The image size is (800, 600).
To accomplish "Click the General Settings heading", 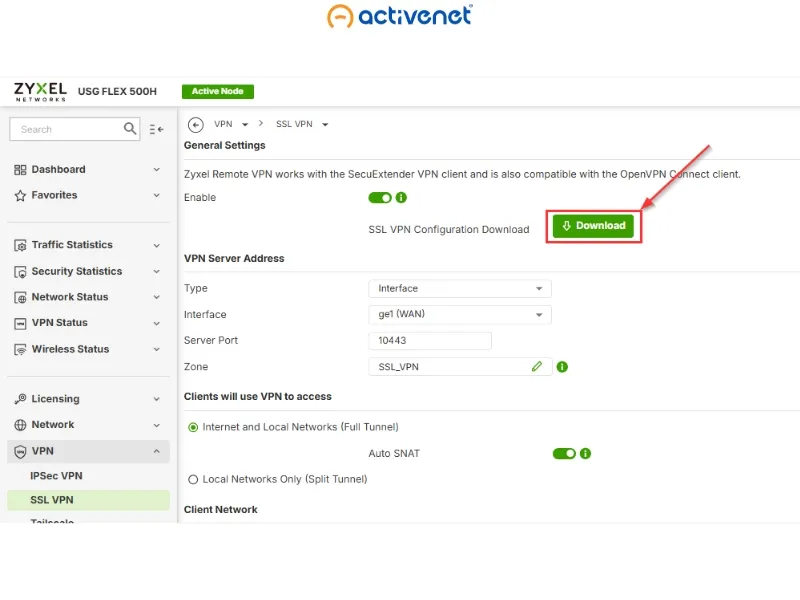I will pos(224,145).
